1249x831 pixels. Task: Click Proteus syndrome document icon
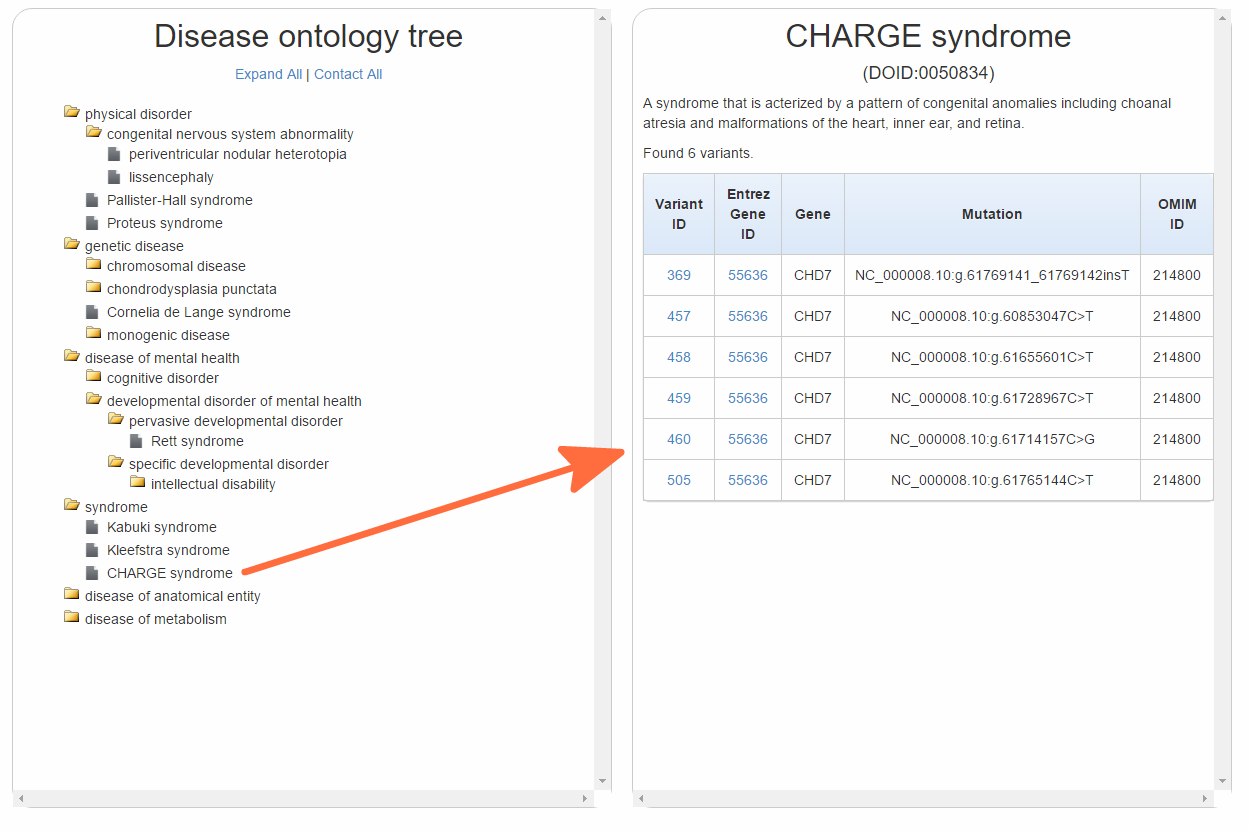92,223
